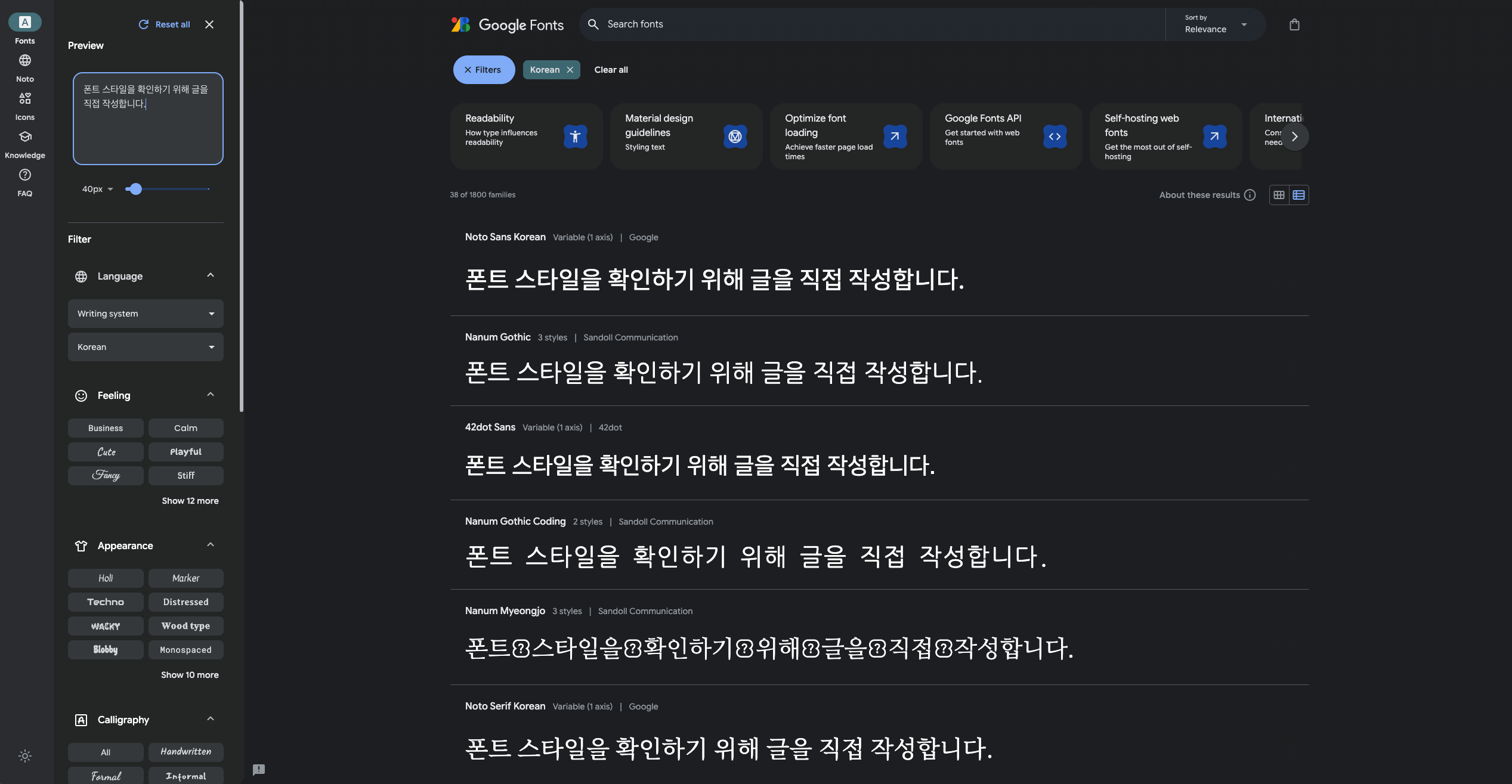
Task: Toggle light mode with the sun icon
Action: (x=24, y=755)
